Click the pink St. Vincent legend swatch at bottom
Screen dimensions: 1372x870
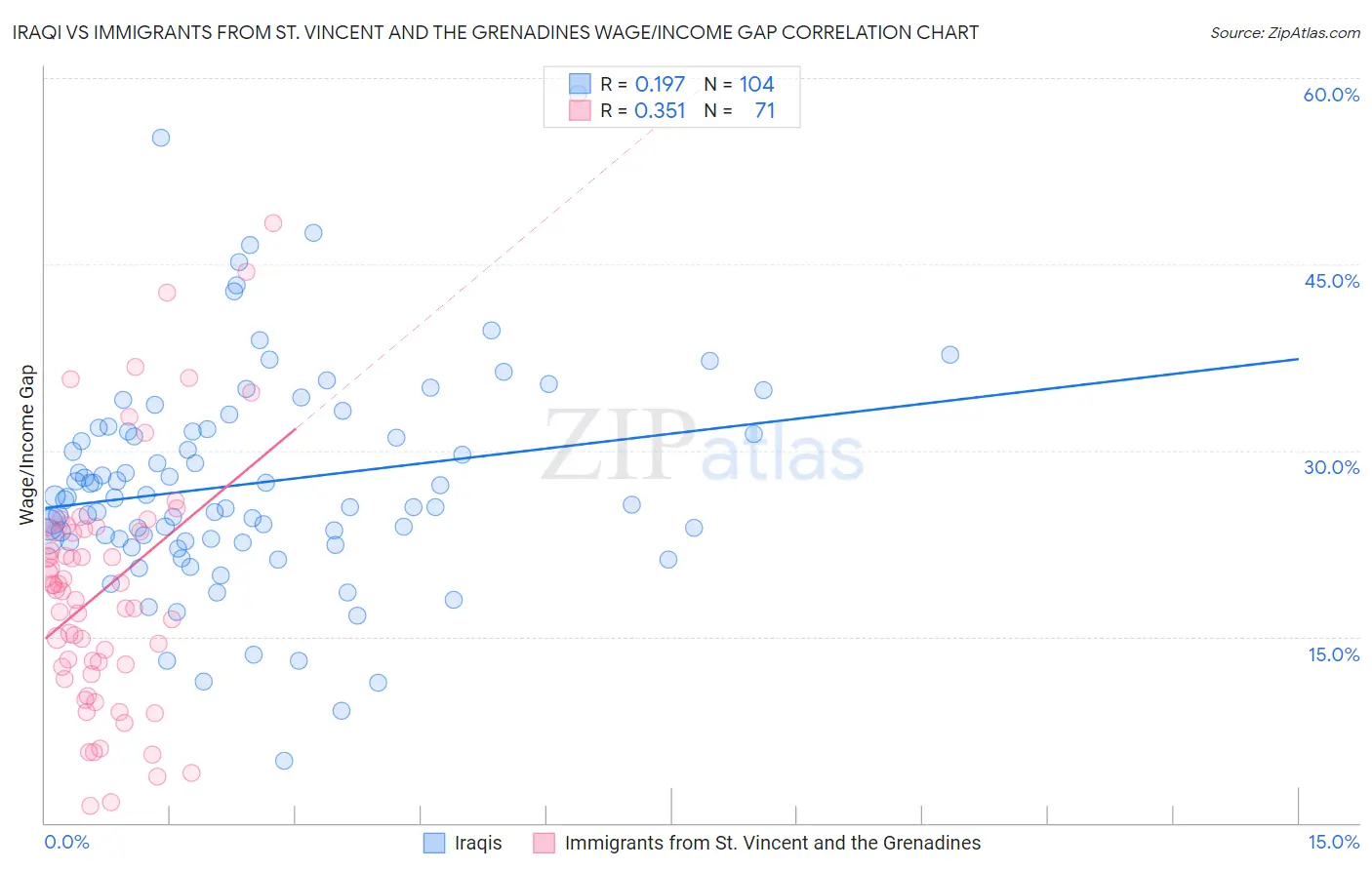pos(545,843)
